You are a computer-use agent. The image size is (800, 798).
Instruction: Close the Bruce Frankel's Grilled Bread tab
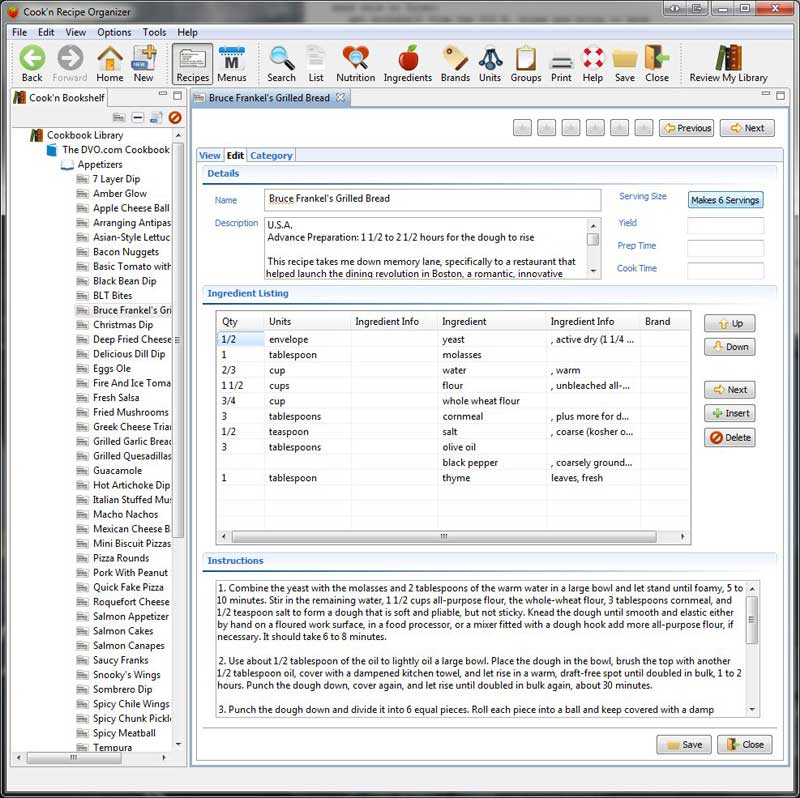[340, 97]
